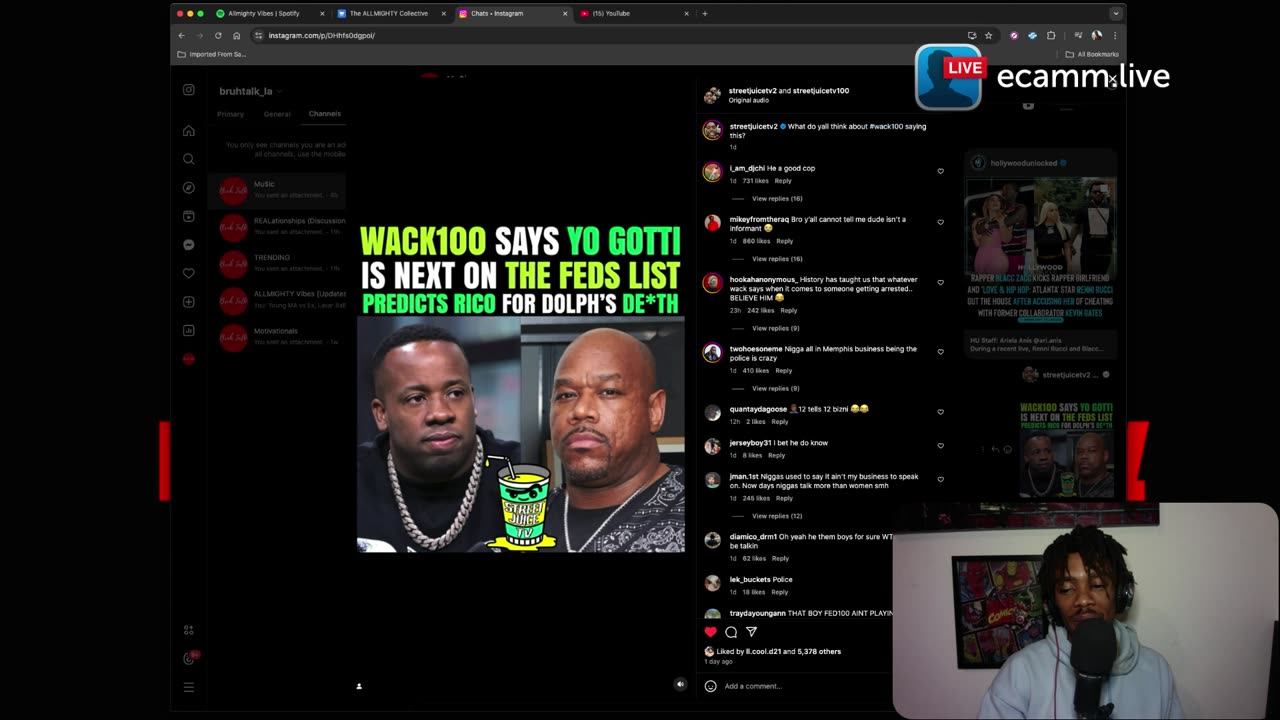Viewport: 1280px width, 720px height.
Task: Switch to Primary inbox tab
Action: [x=230, y=114]
